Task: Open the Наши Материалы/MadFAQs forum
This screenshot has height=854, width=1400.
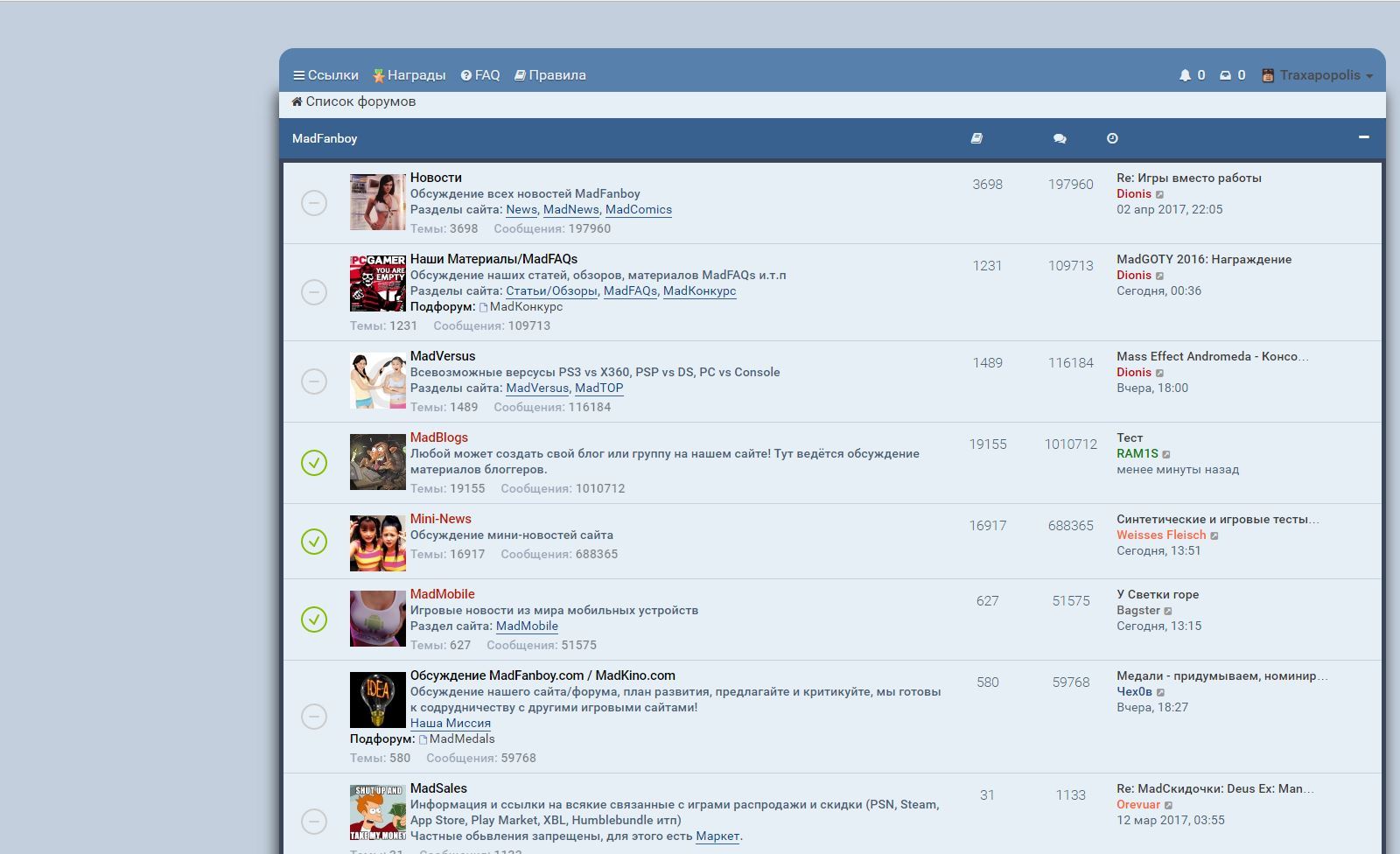Action: [x=493, y=259]
